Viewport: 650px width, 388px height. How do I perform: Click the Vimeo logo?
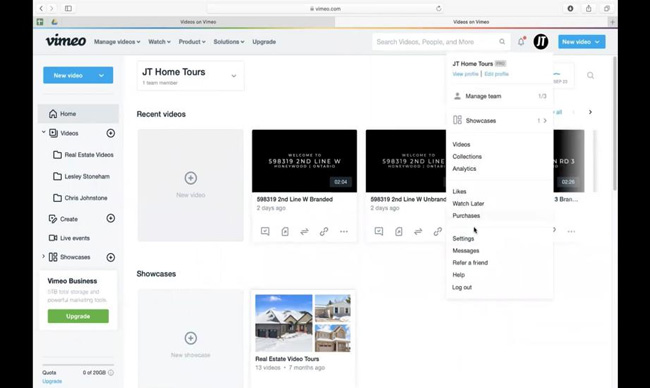tap(65, 41)
